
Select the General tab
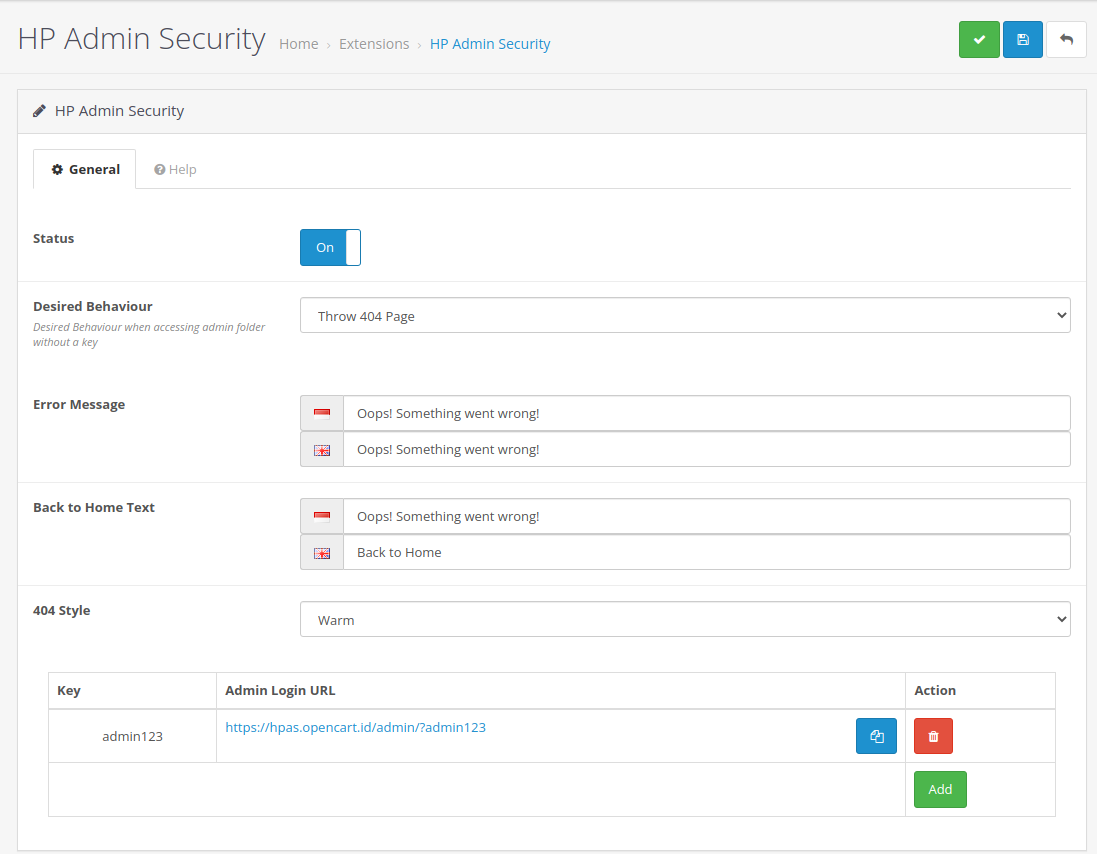coord(85,170)
